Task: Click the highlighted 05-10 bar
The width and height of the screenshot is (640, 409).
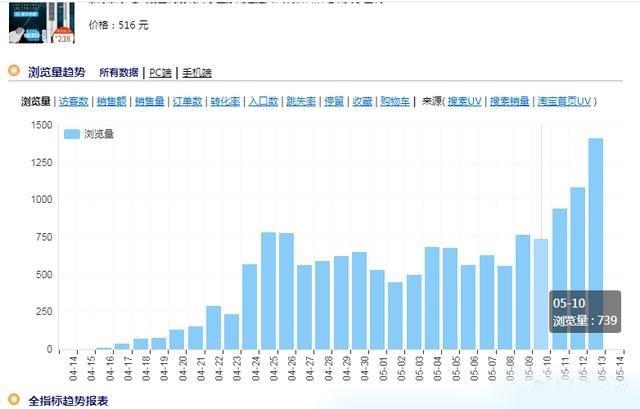Action: [x=541, y=294]
